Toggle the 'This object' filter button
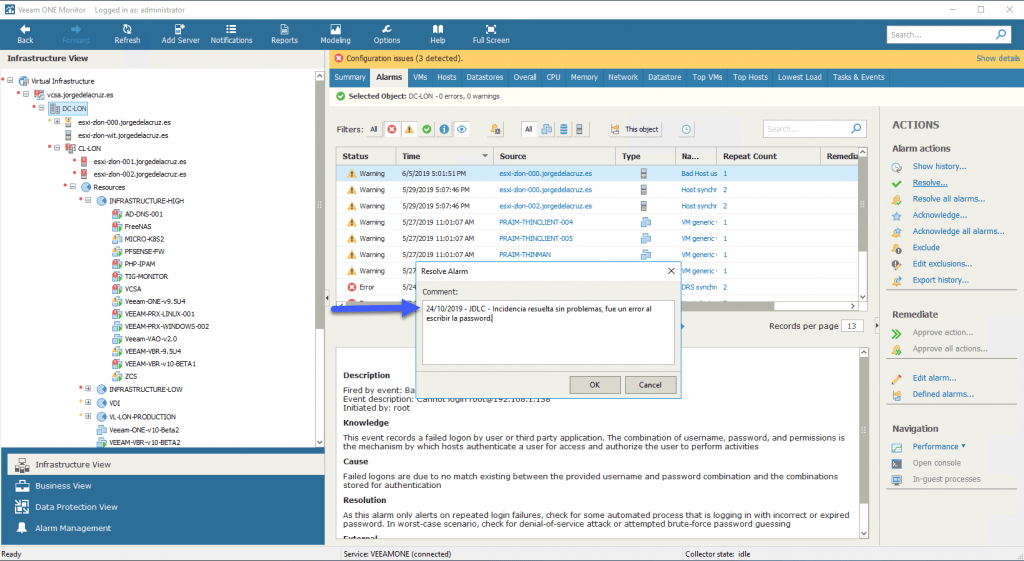Viewport: 1024px width, 561px height. [634, 129]
